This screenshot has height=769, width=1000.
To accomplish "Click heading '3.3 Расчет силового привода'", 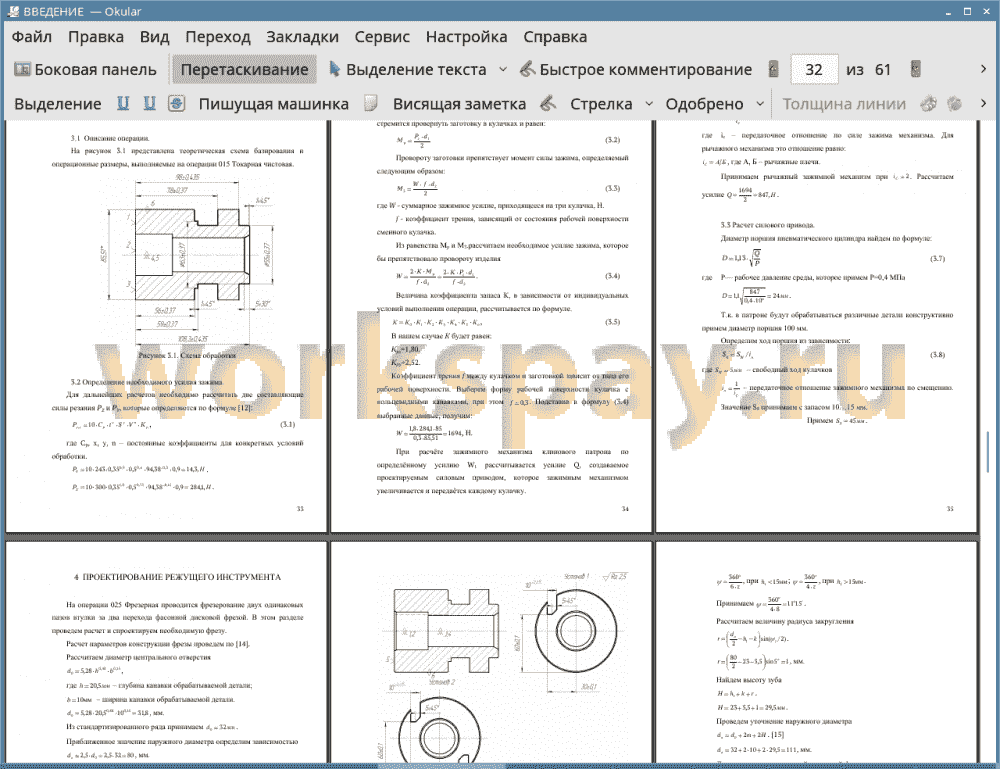I will pos(767,225).
